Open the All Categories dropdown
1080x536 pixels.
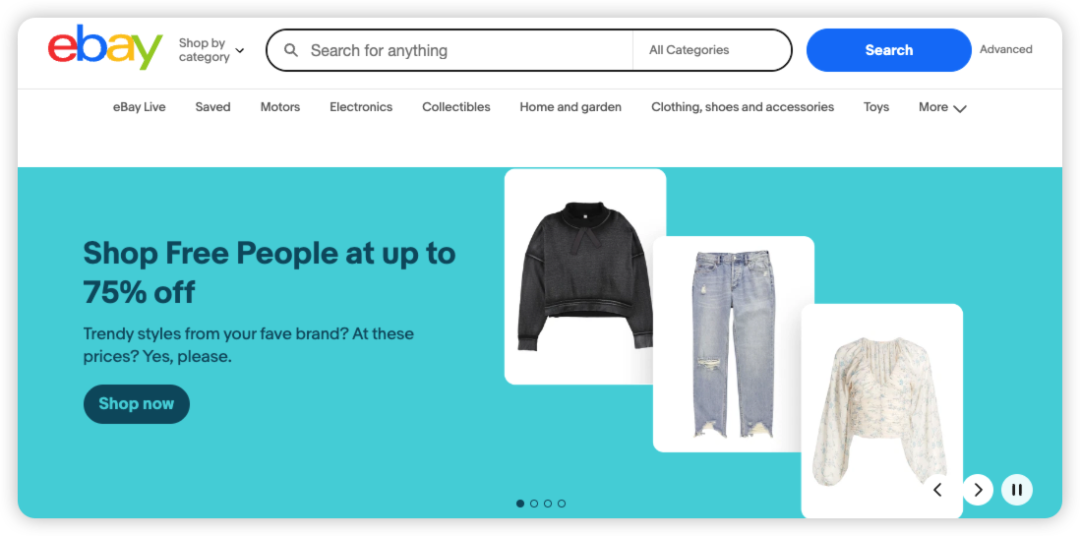click(711, 50)
